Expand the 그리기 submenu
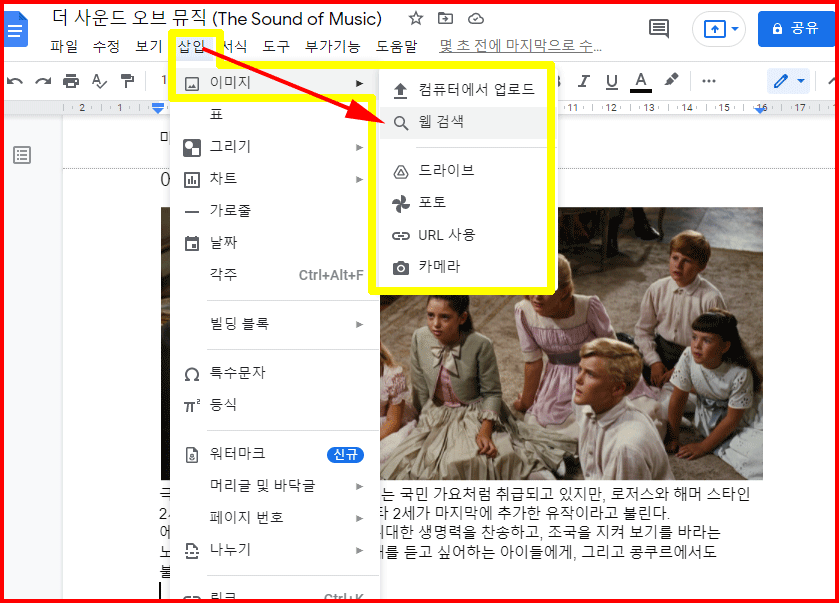Image resolution: width=839 pixels, height=603 pixels. coord(274,147)
